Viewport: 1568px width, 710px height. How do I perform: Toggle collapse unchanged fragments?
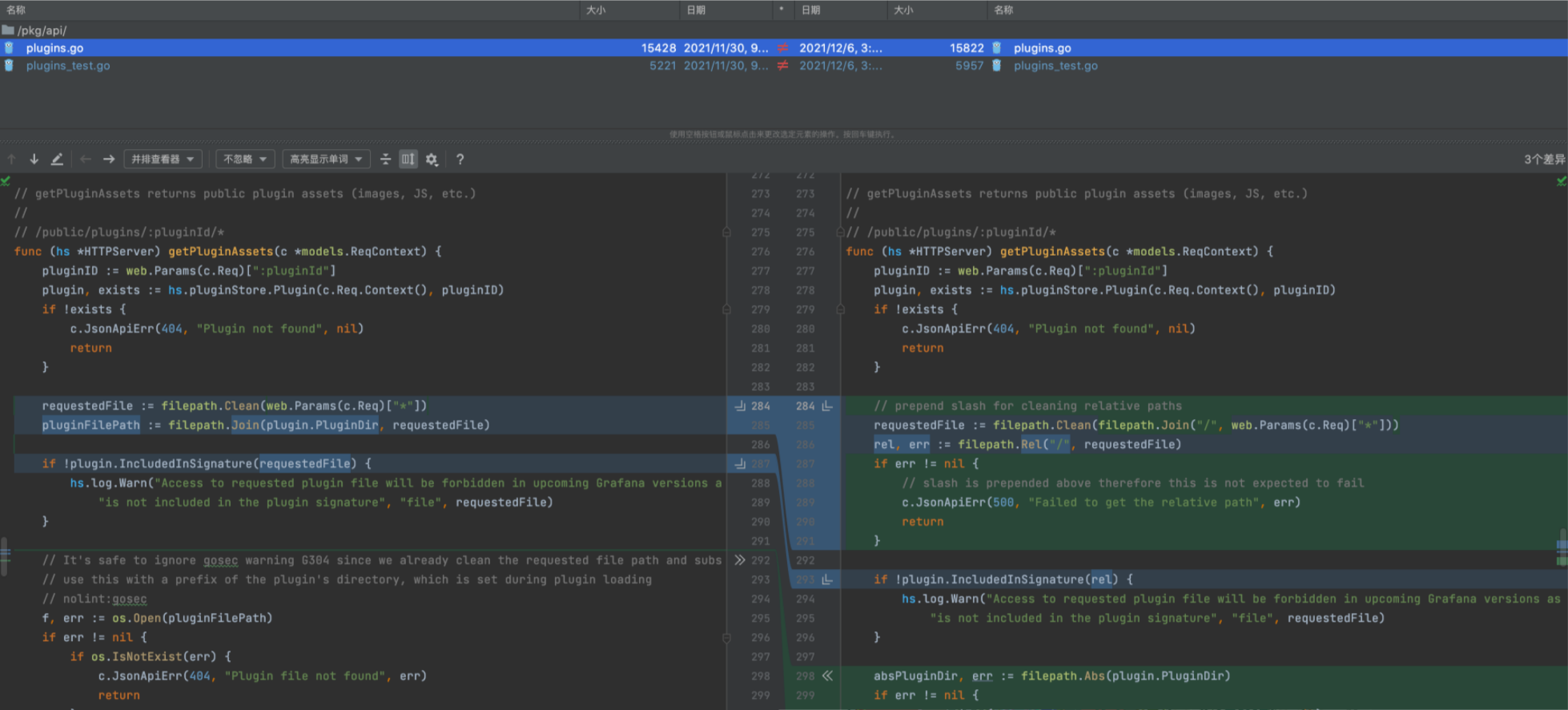385,159
